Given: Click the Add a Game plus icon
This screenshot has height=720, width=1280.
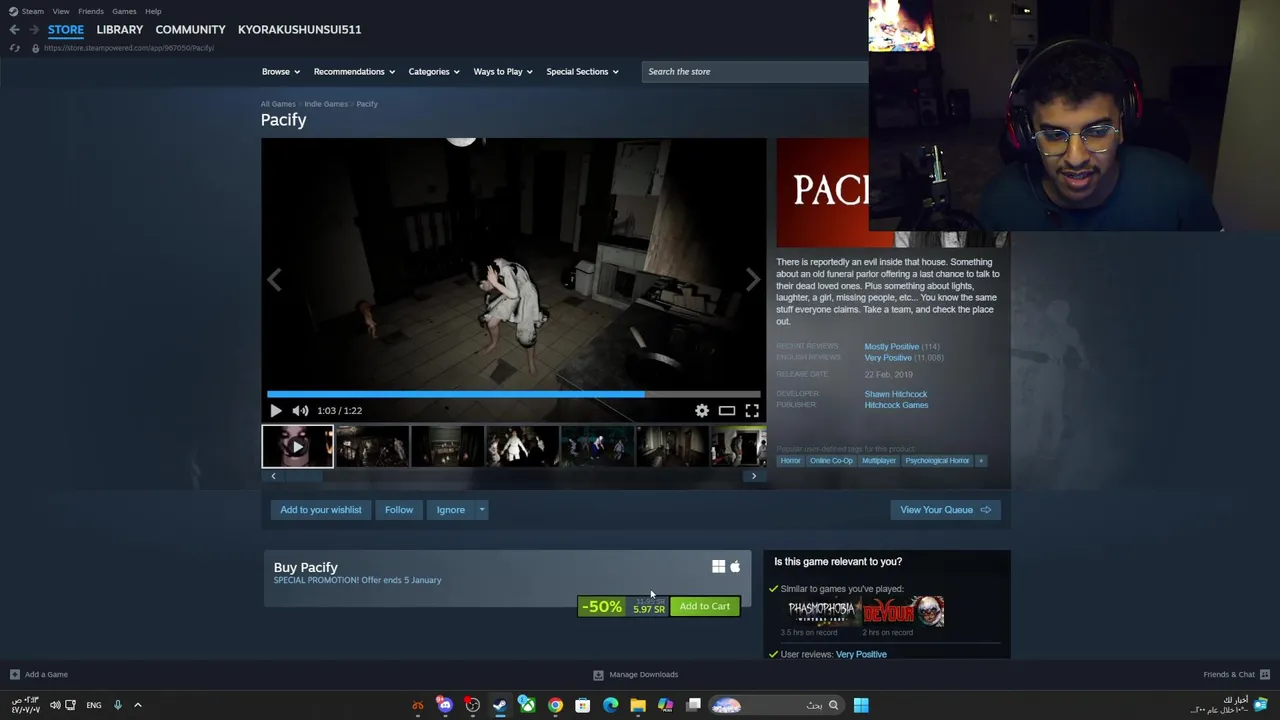Looking at the screenshot, I should pos(14,674).
